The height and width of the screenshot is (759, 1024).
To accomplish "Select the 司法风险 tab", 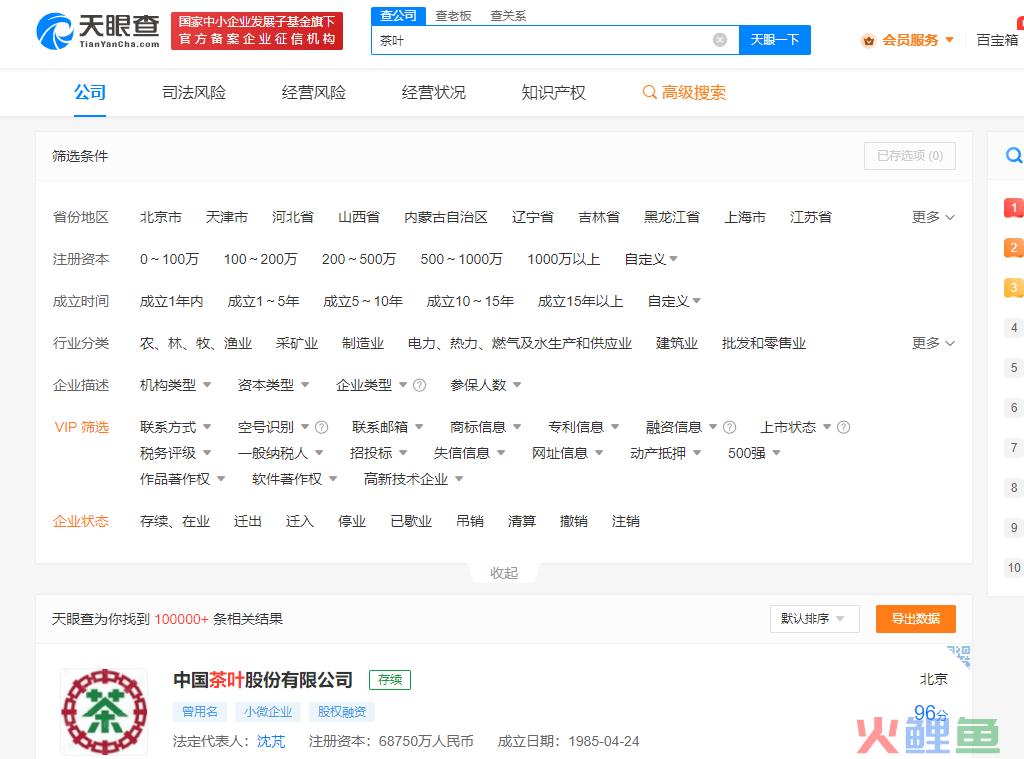I will click(194, 92).
